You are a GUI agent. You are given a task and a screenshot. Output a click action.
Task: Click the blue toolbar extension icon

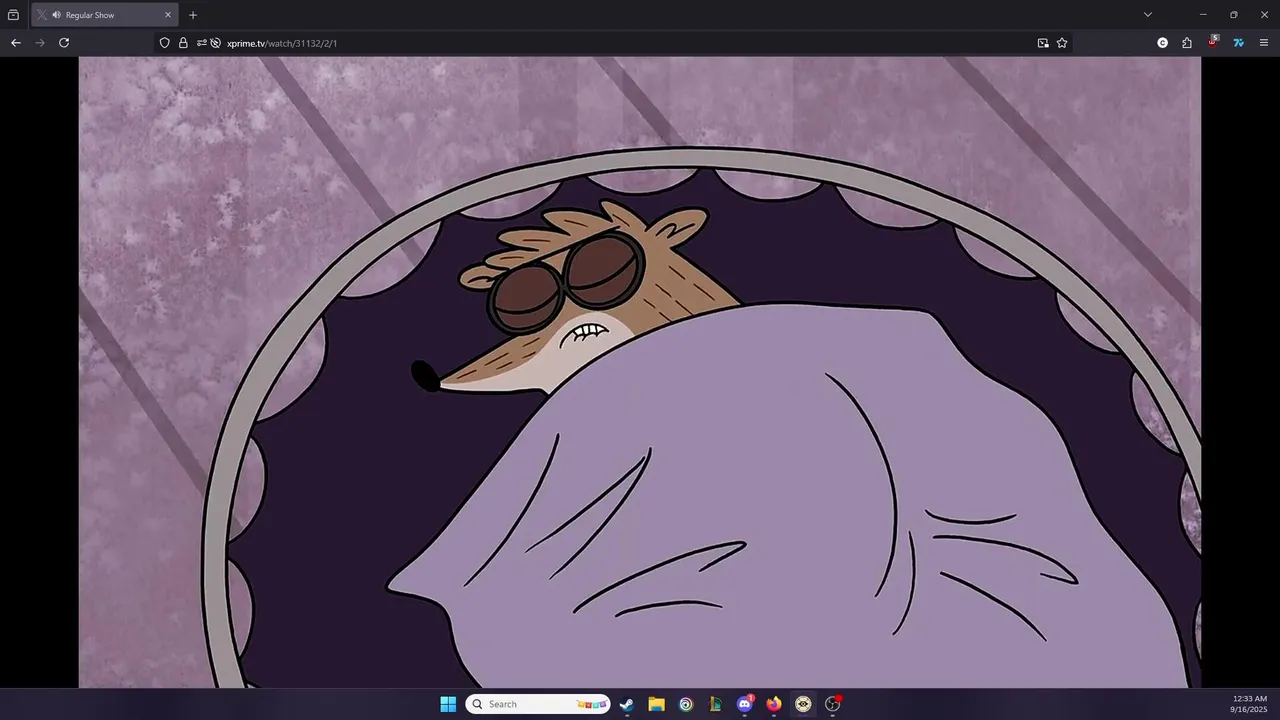point(1238,43)
